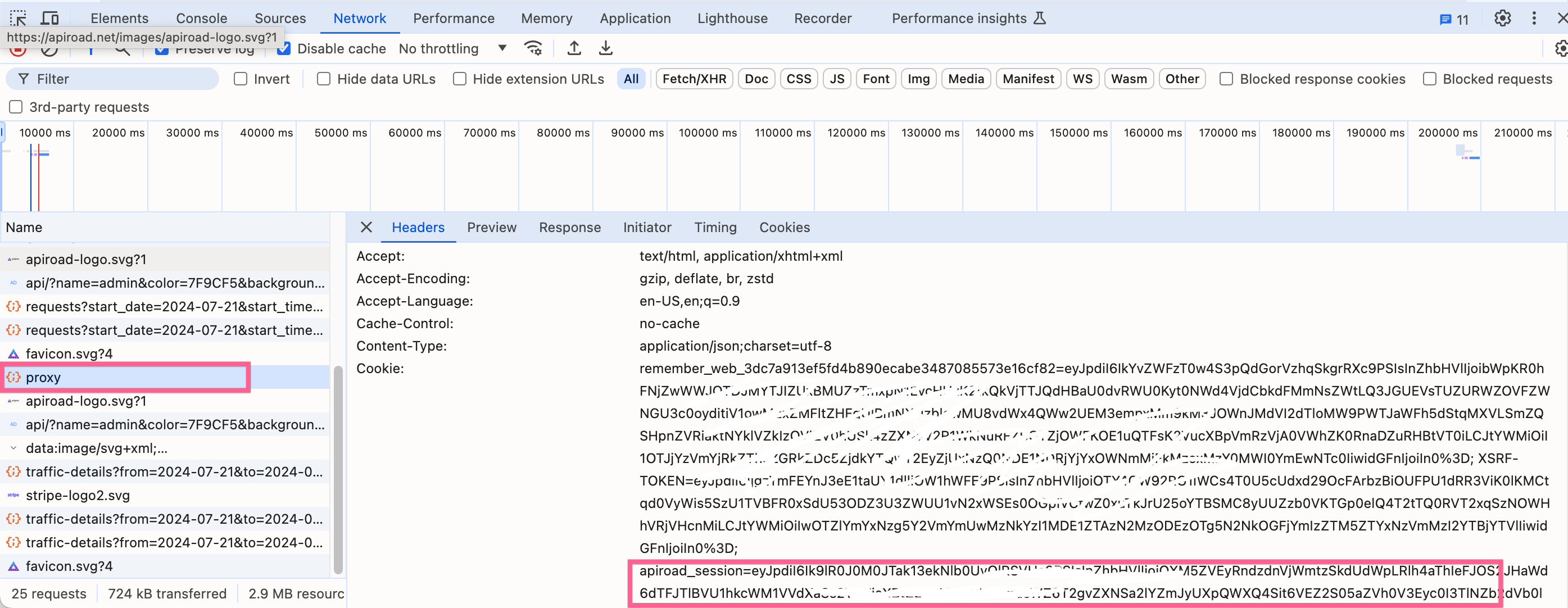Select the All filter type
Image resolution: width=1568 pixels, height=608 pixels.
click(x=631, y=79)
